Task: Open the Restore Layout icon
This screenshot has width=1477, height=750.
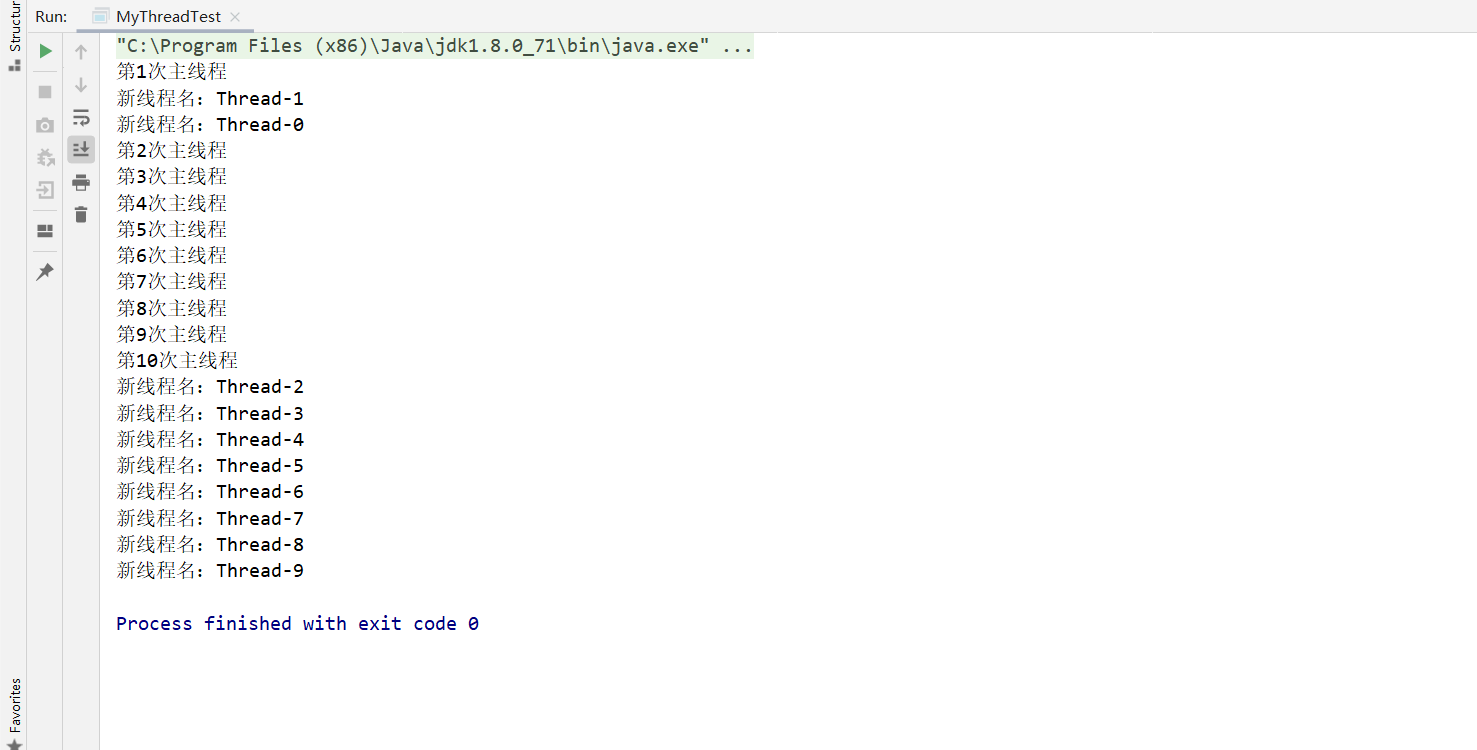Action: pos(45,231)
